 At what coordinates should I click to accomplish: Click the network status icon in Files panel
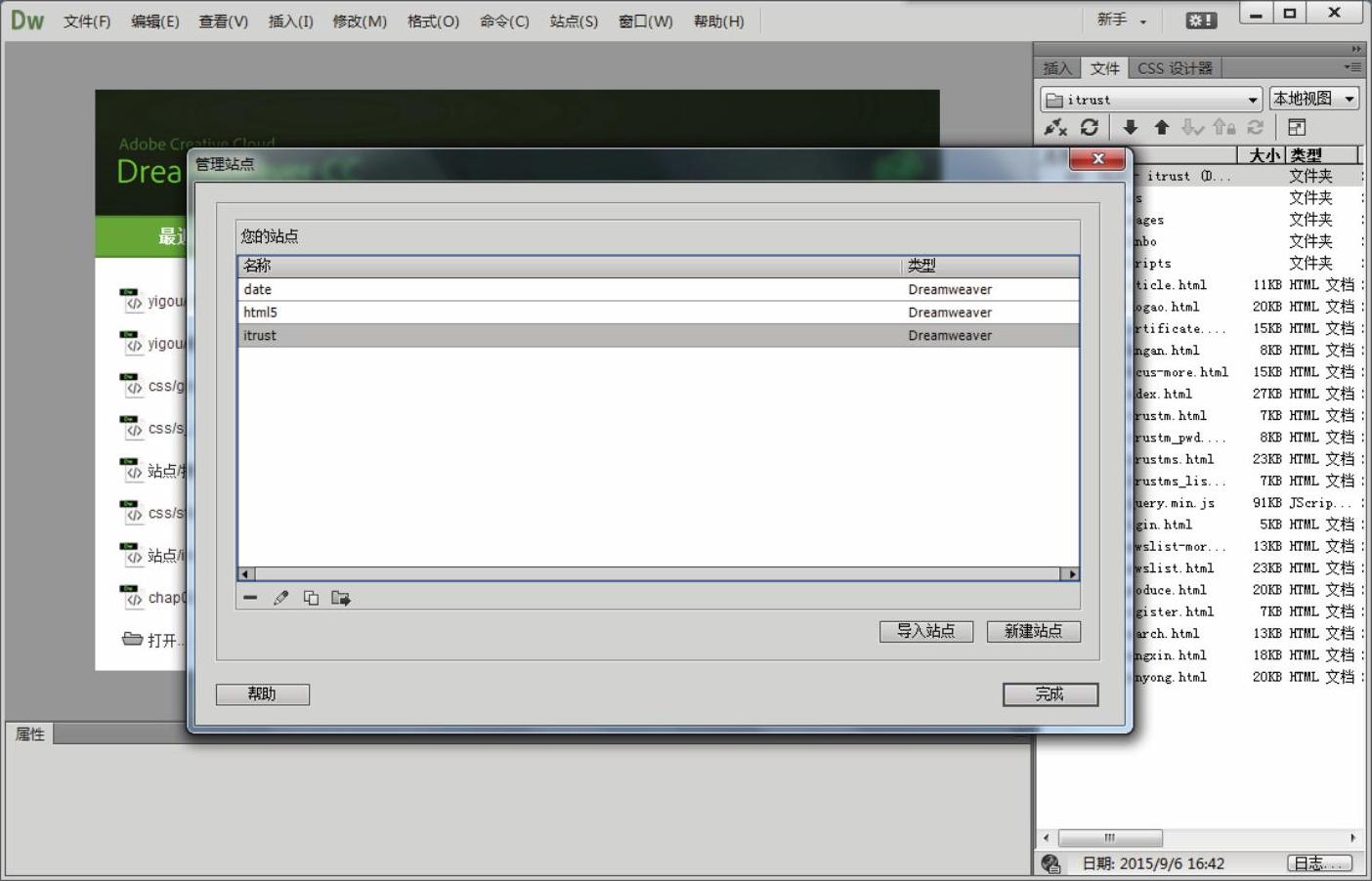click(1051, 863)
